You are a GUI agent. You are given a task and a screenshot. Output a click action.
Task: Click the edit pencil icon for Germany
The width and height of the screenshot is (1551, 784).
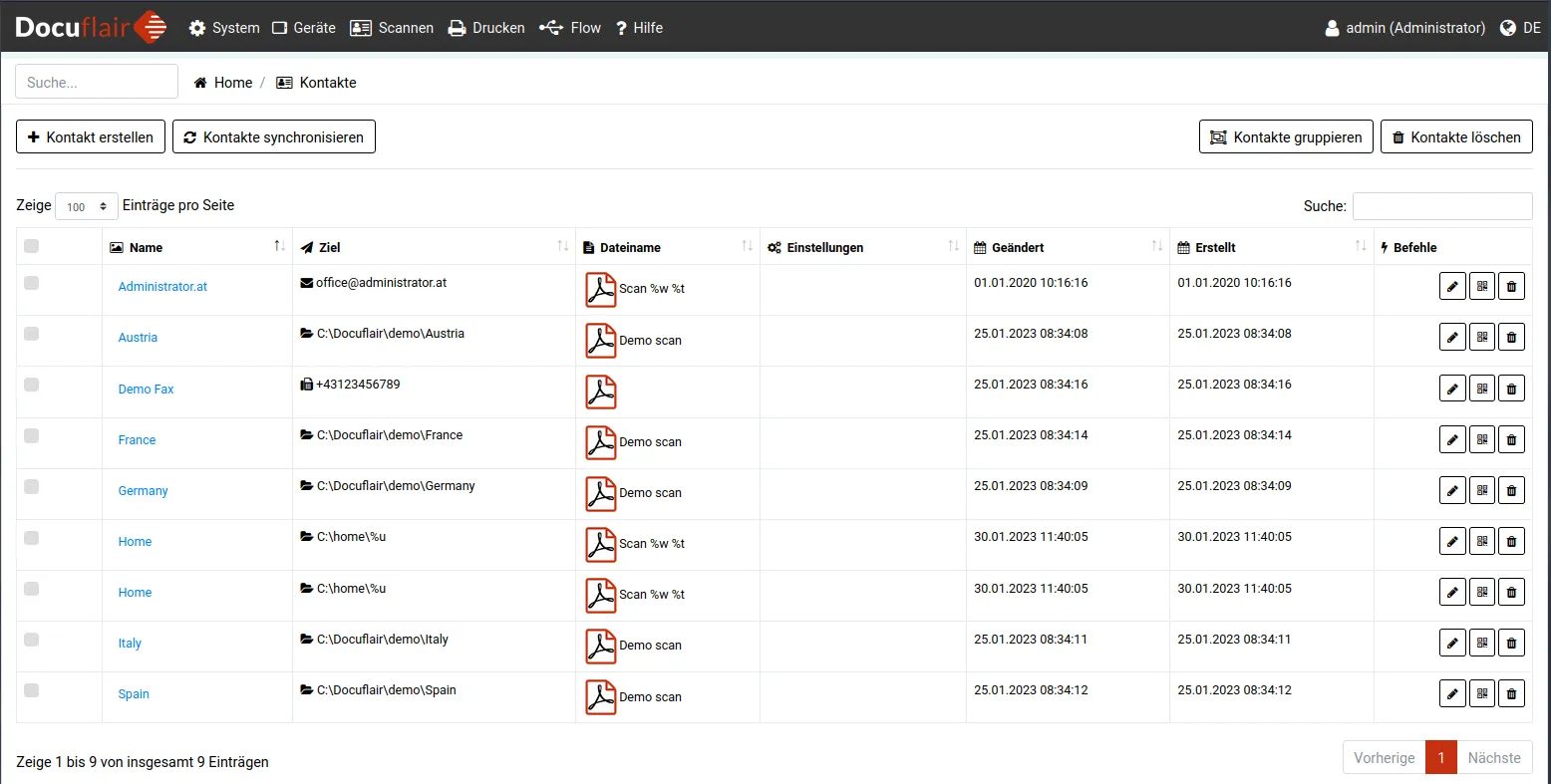[x=1452, y=490]
